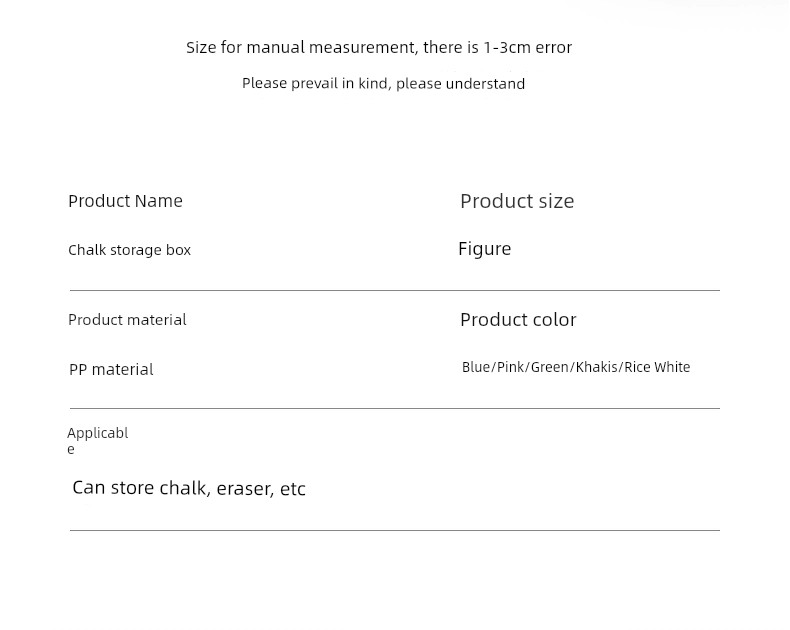790x630 pixels.
Task: Select the 'Applicable' label
Action: [x=98, y=440]
